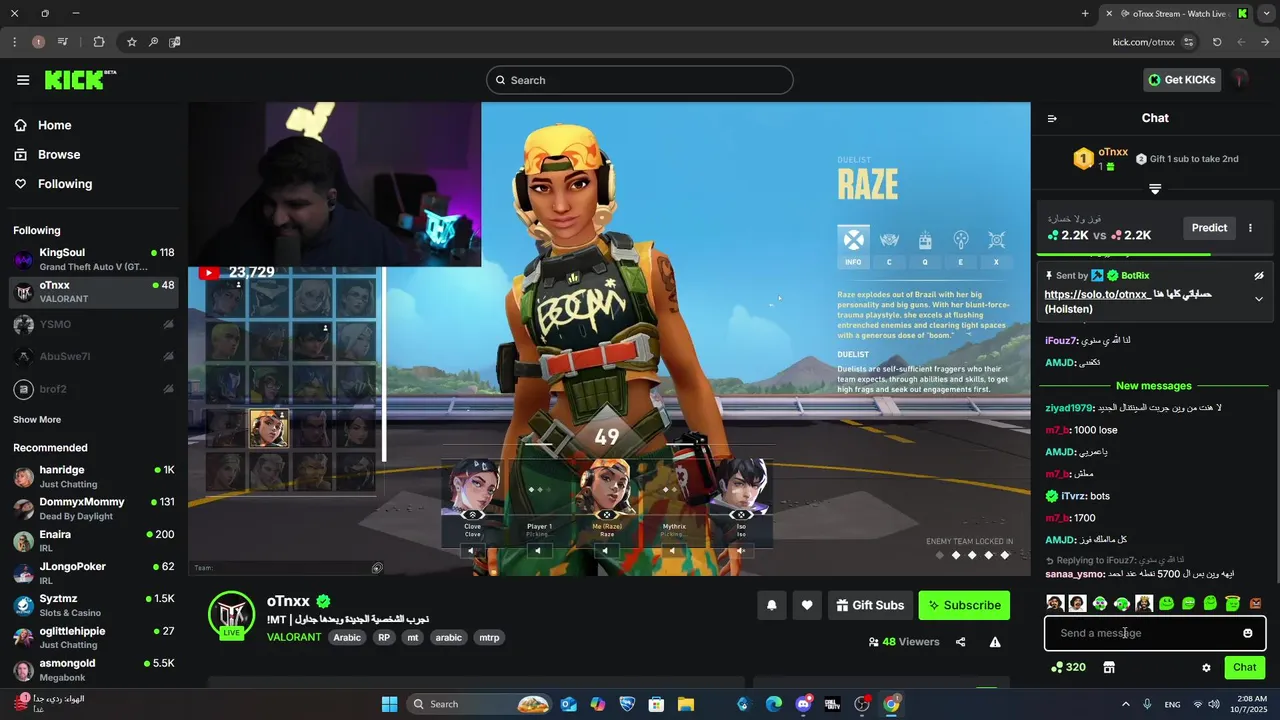Click the notification bell button
This screenshot has width=1280, height=720.
[771, 605]
